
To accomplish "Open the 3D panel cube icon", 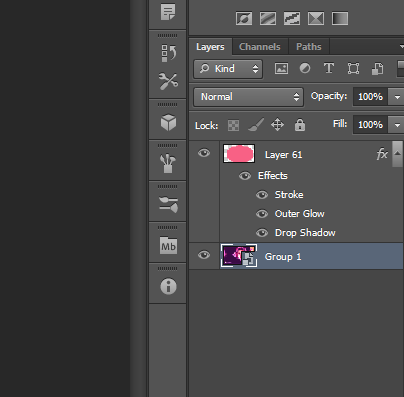I will click(x=168, y=122).
